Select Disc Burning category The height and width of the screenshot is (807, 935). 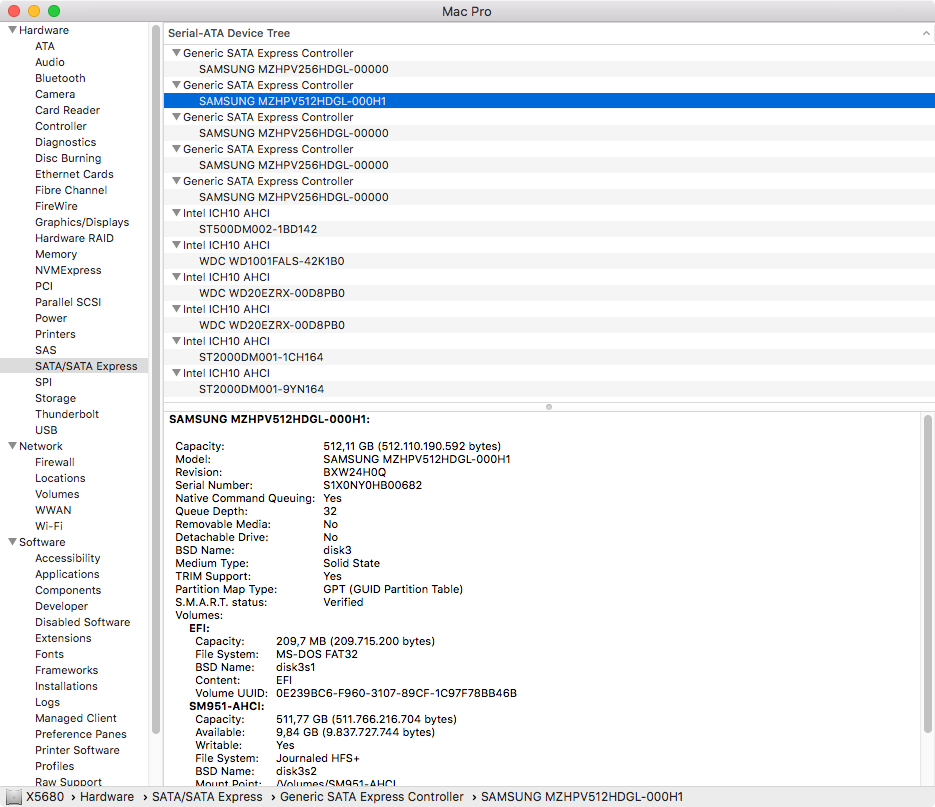pyautogui.click(x=68, y=158)
